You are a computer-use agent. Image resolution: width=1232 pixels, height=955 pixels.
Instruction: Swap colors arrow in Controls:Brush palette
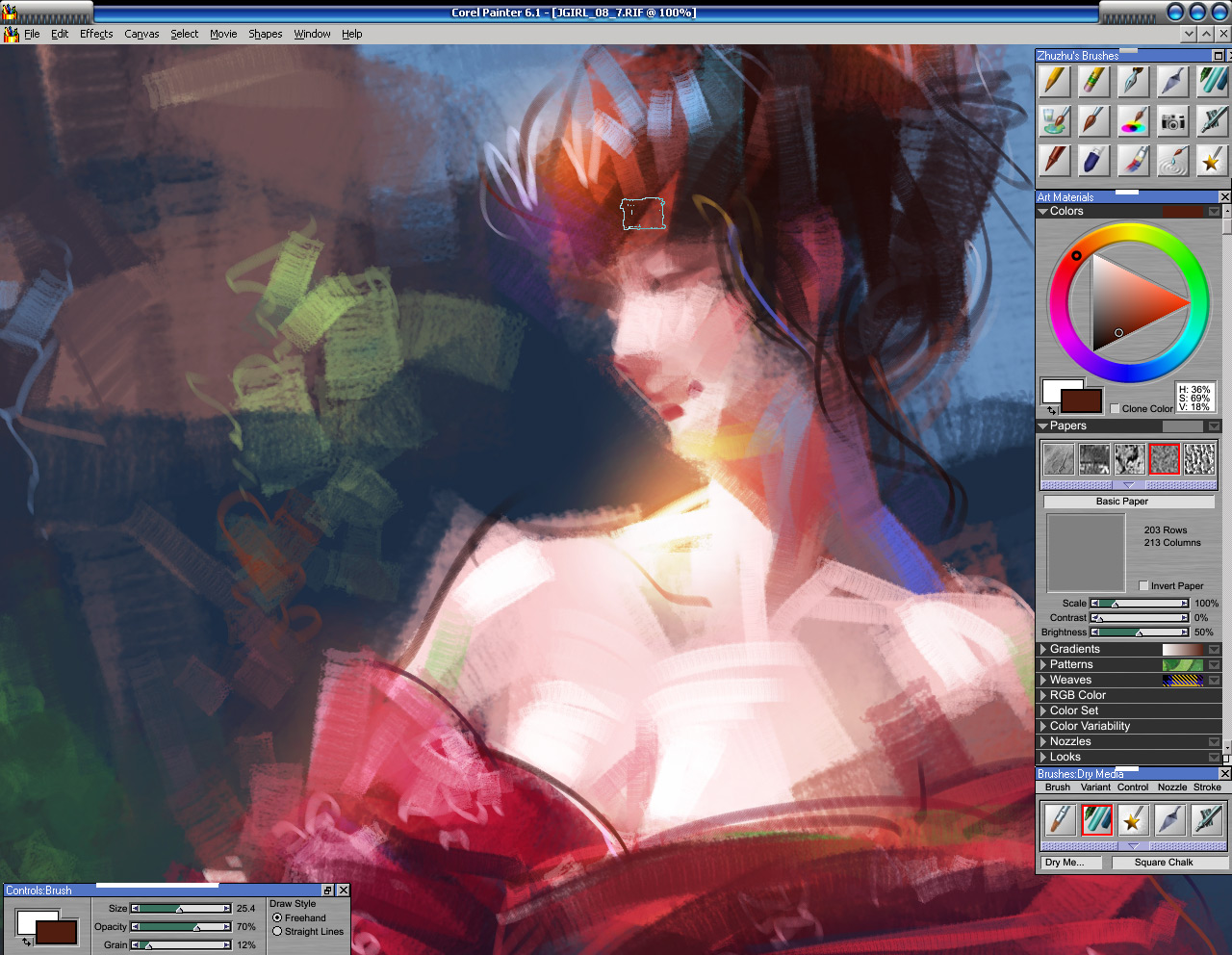[x=27, y=942]
